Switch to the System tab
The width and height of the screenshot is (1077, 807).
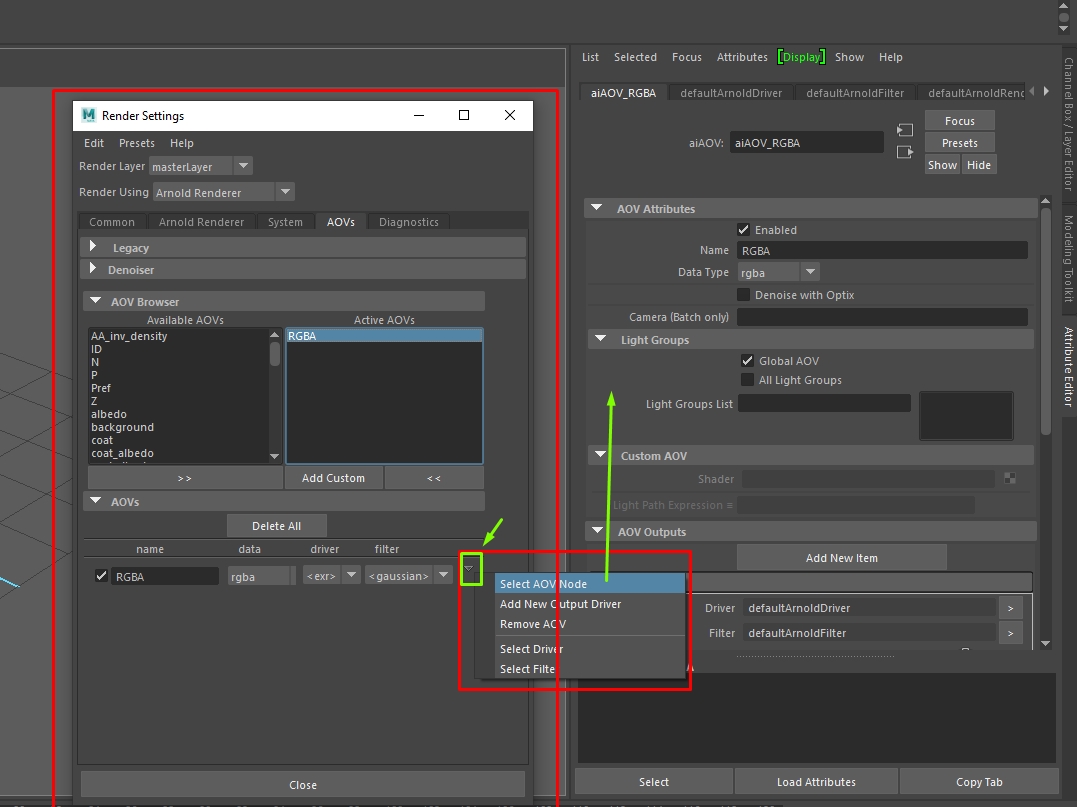click(x=285, y=222)
